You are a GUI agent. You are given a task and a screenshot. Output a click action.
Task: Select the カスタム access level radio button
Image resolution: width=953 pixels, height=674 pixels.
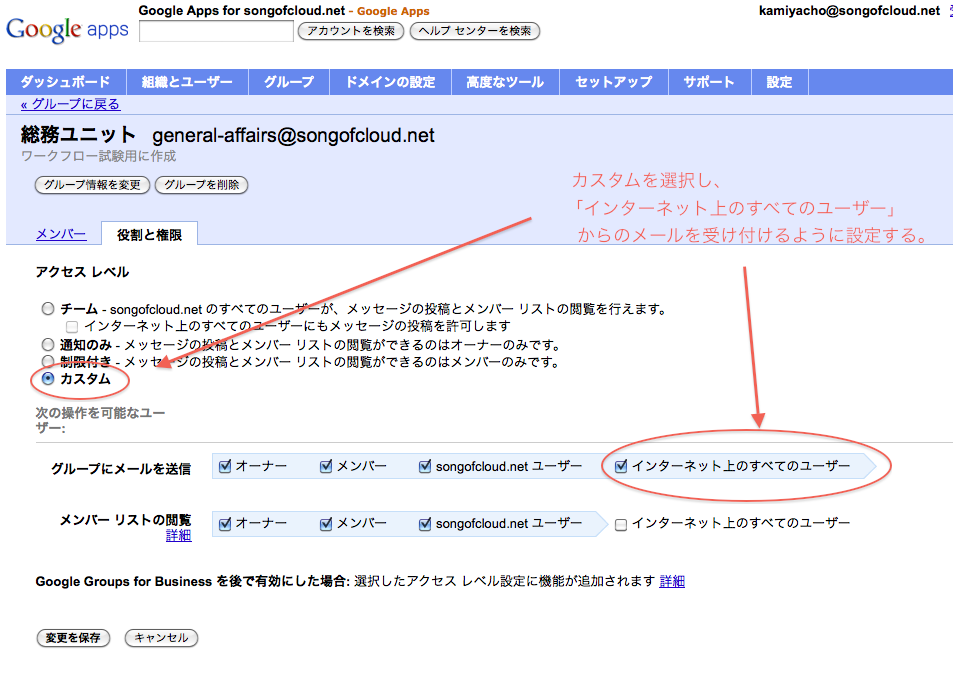48,379
